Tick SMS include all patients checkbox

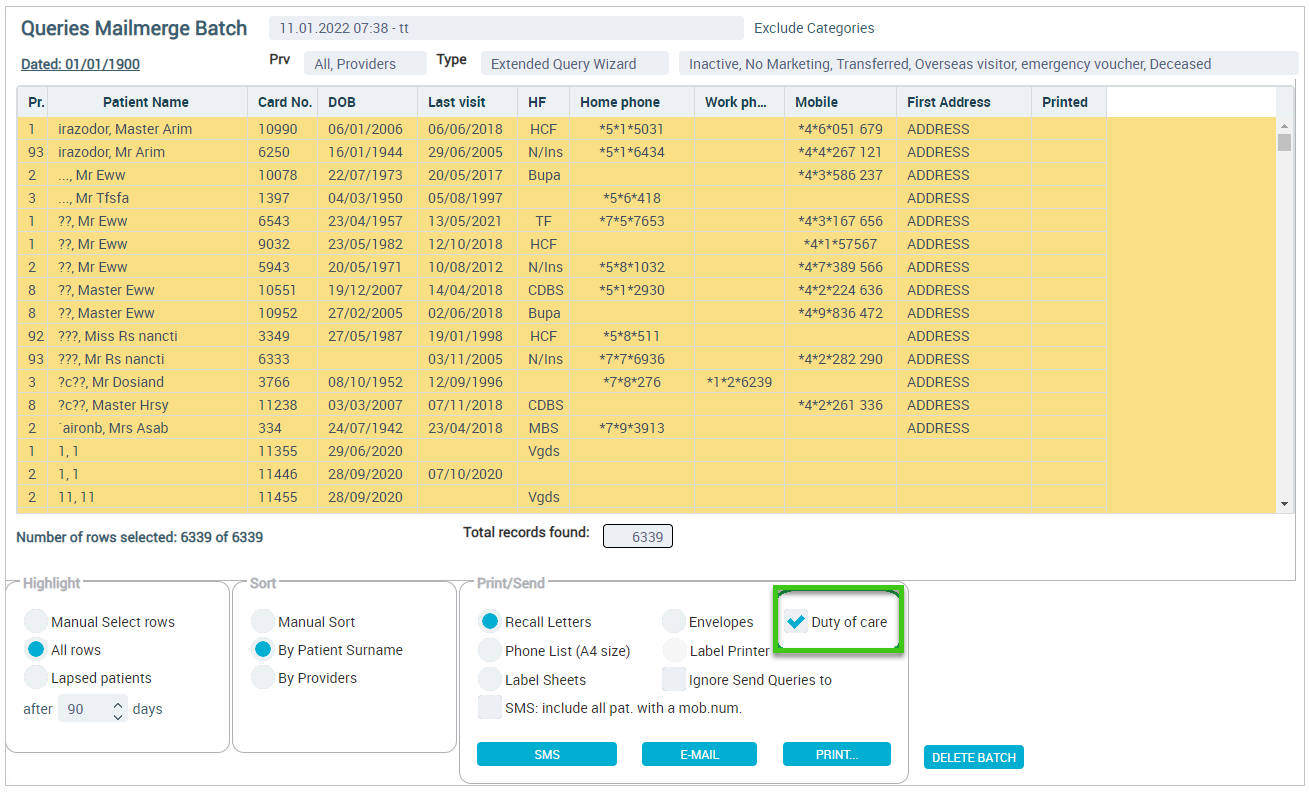[490, 707]
